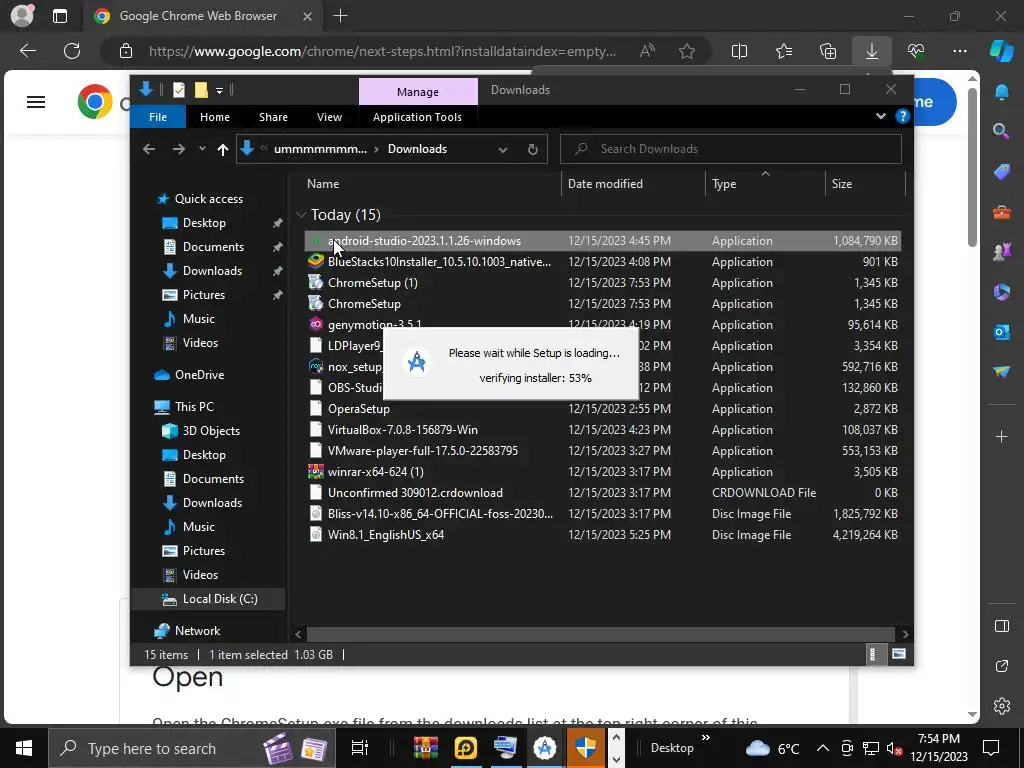Open Edge profile avatar
Screen dimensions: 1024x768
click(x=22, y=16)
